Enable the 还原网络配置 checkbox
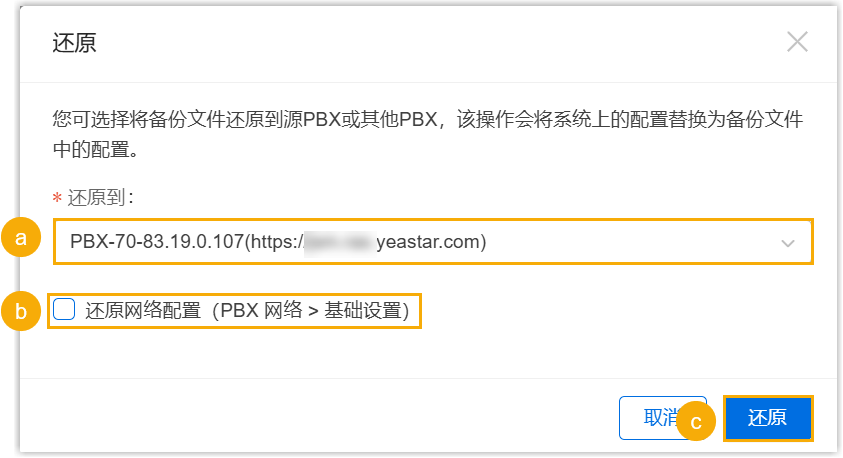The image size is (843, 458). (64, 310)
